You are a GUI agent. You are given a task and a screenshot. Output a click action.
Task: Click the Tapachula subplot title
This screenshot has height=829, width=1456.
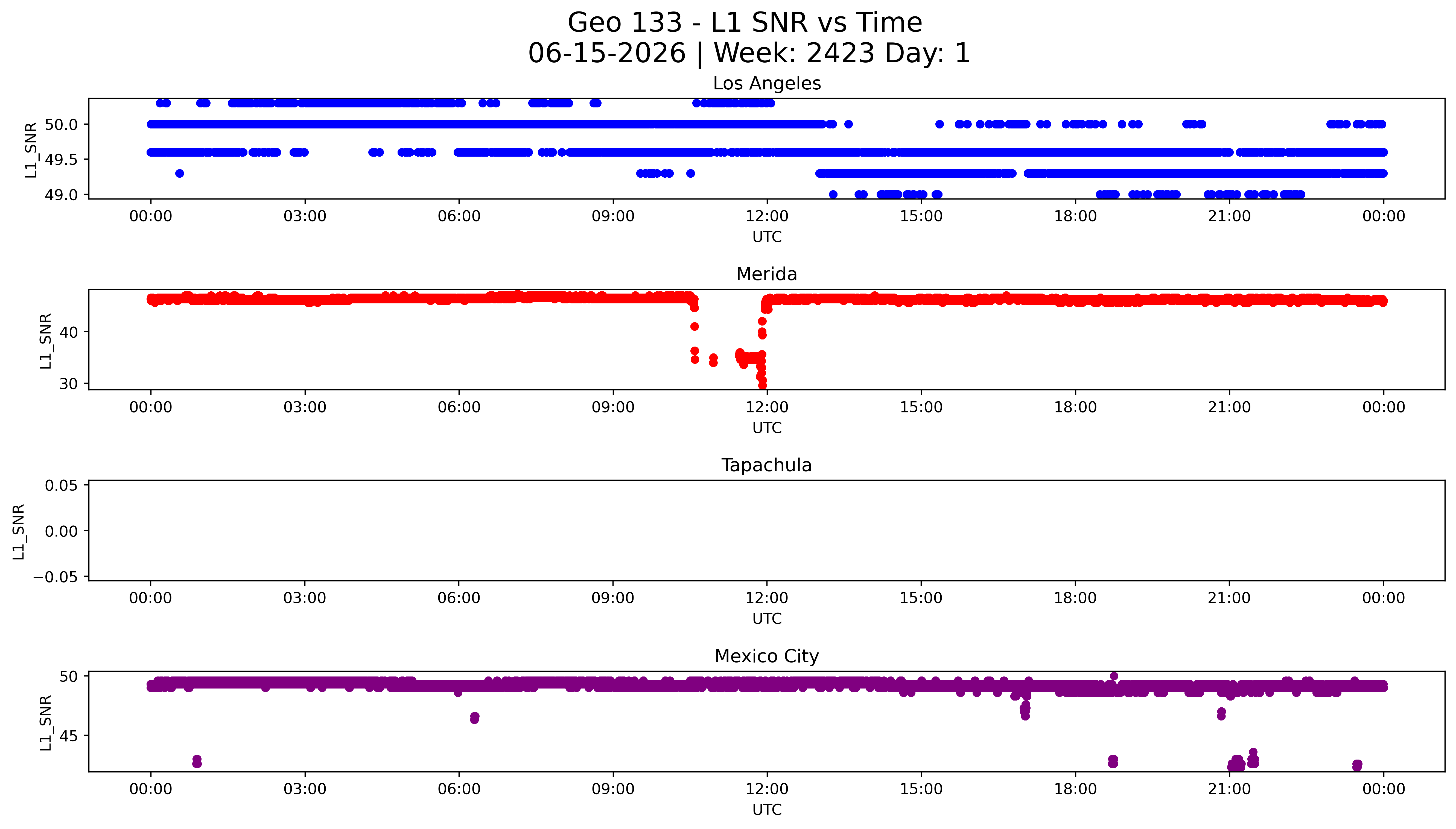[766, 465]
